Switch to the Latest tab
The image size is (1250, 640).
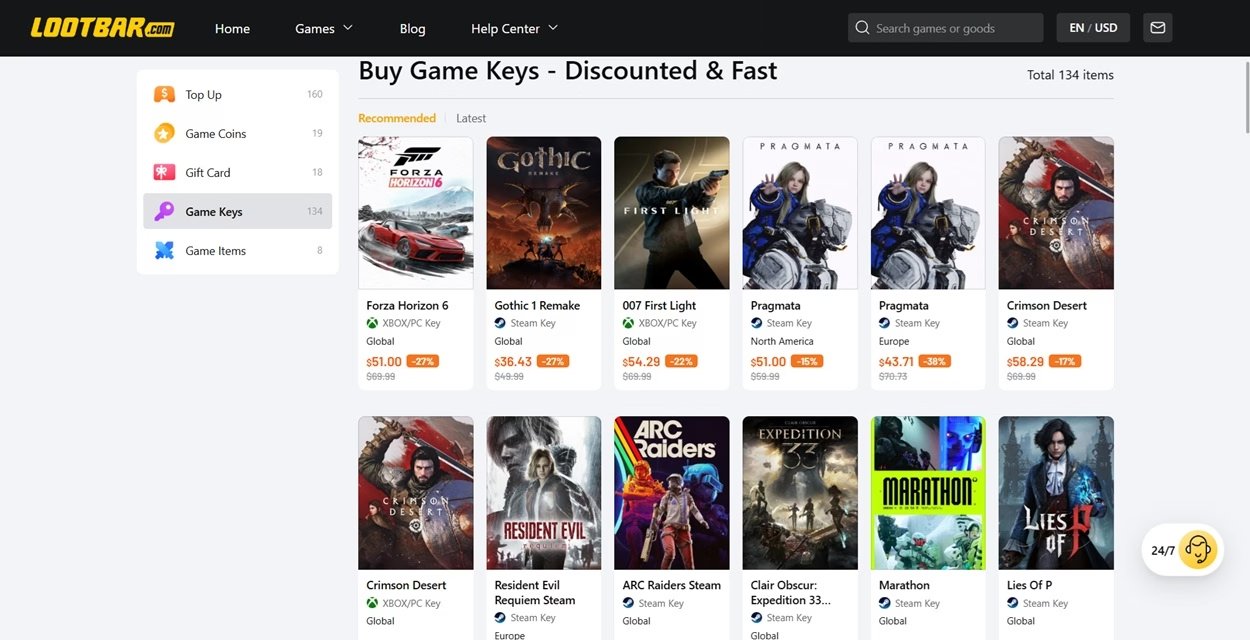tap(471, 118)
